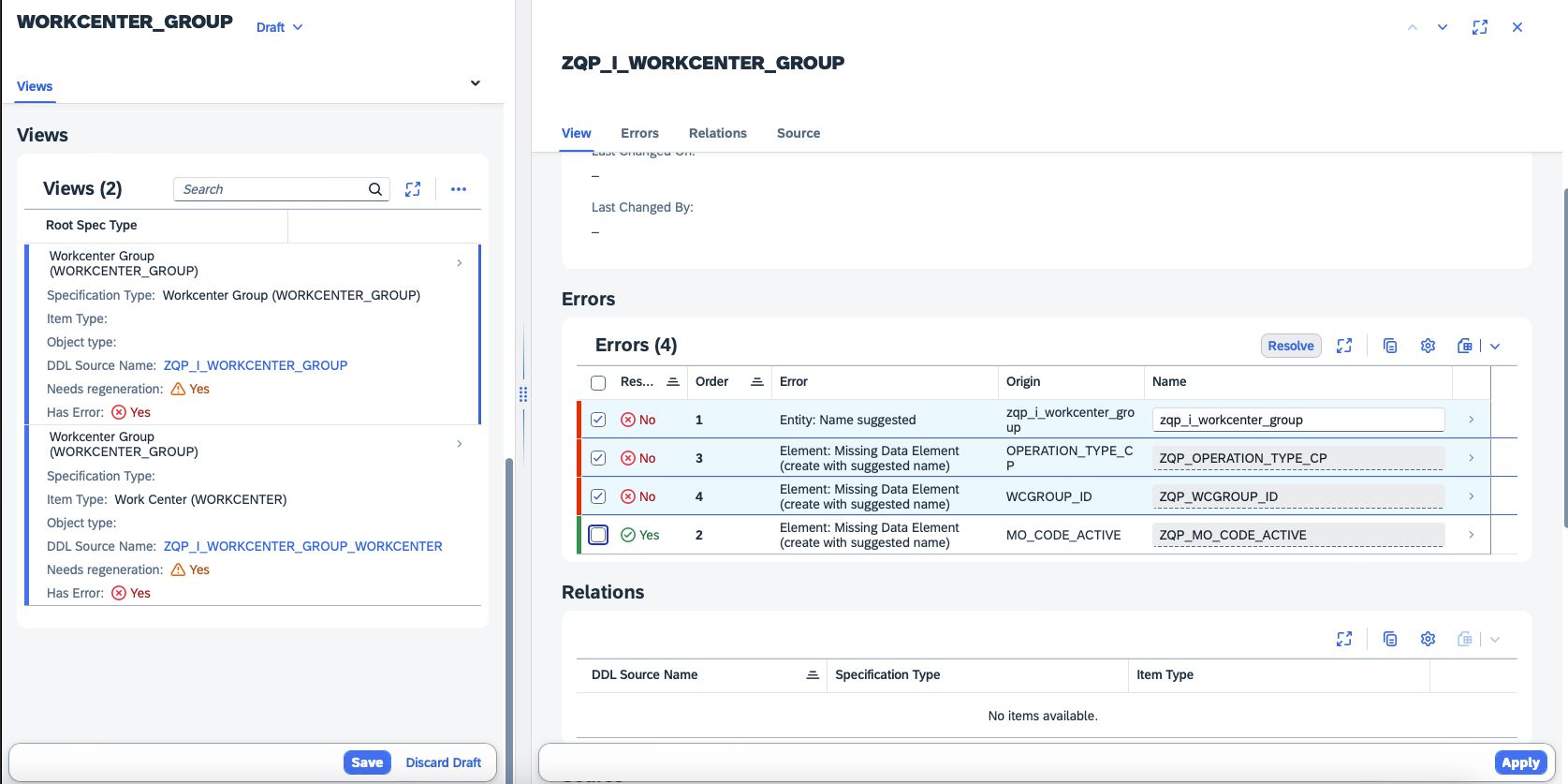
Task: Toggle select-all checkbox in Errors table
Action: click(598, 382)
